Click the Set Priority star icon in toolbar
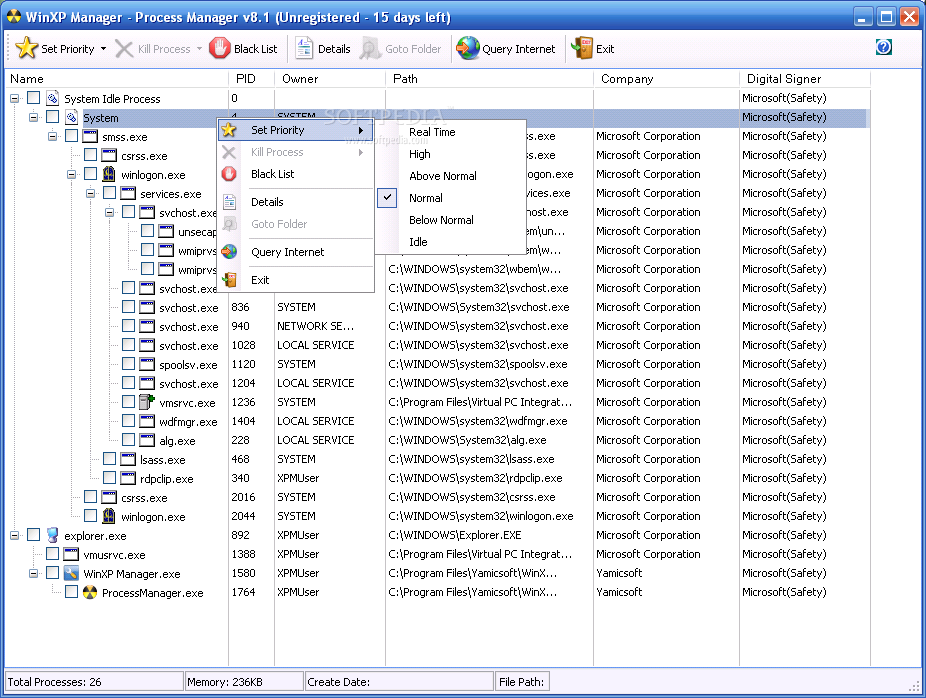The height and width of the screenshot is (698, 926). (27, 48)
